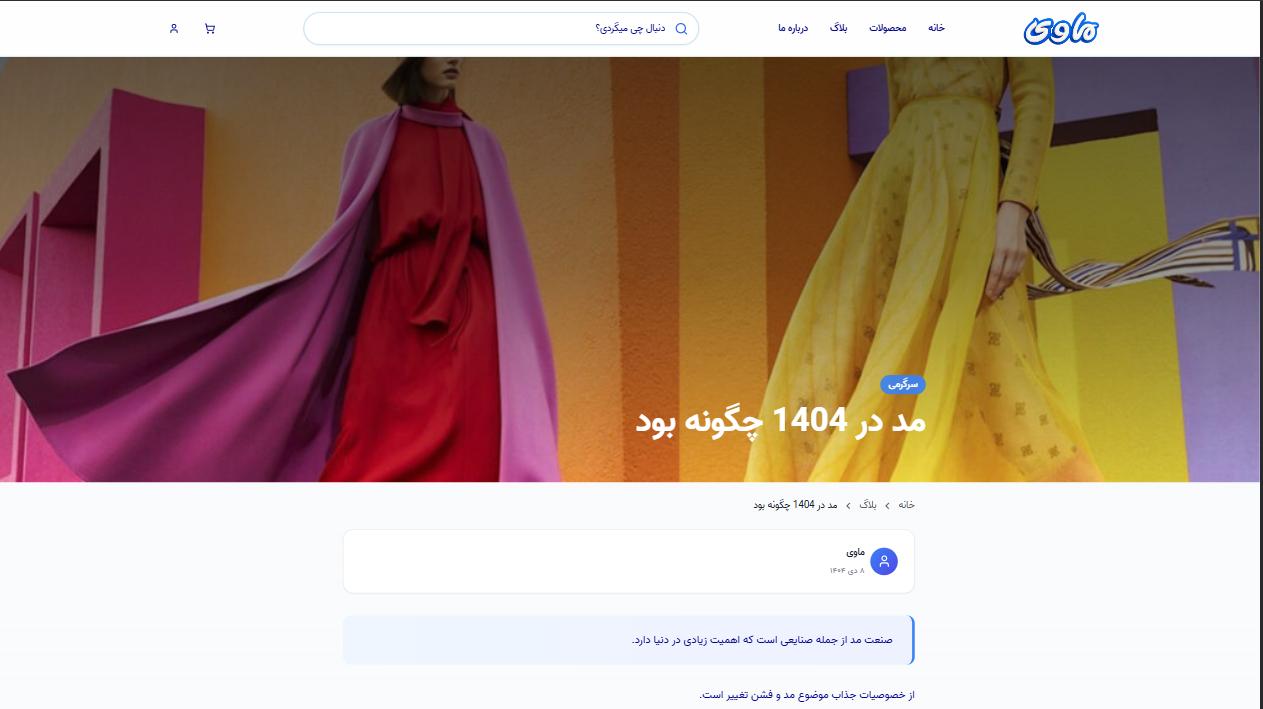Image resolution: width=1263 pixels, height=709 pixels.
Task: Click the سرگرمی category badge
Action: (x=903, y=384)
